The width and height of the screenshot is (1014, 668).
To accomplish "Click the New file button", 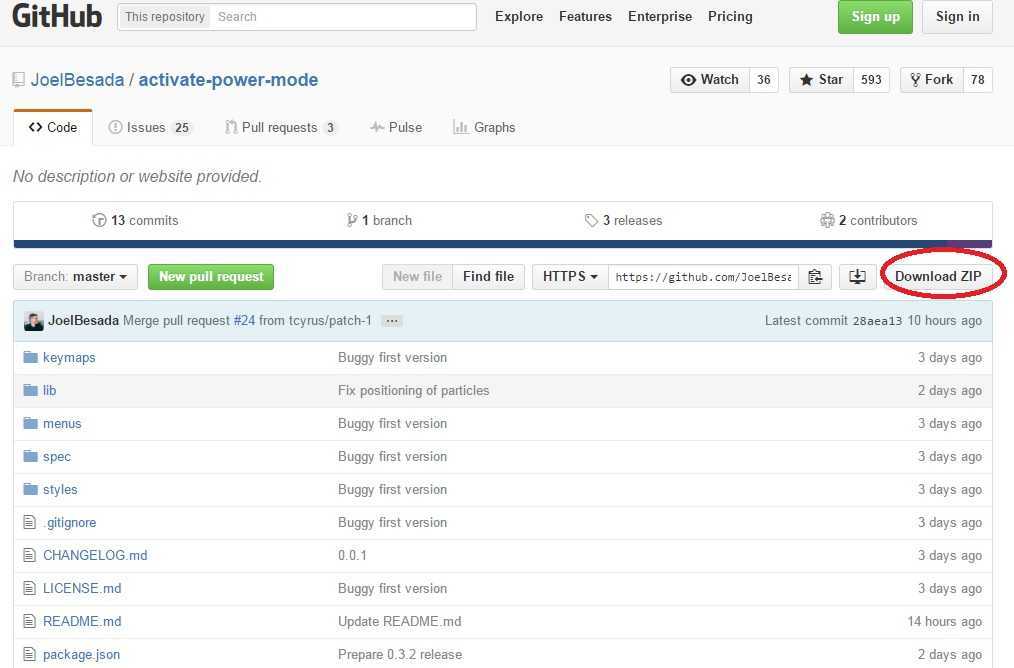I will tap(417, 277).
